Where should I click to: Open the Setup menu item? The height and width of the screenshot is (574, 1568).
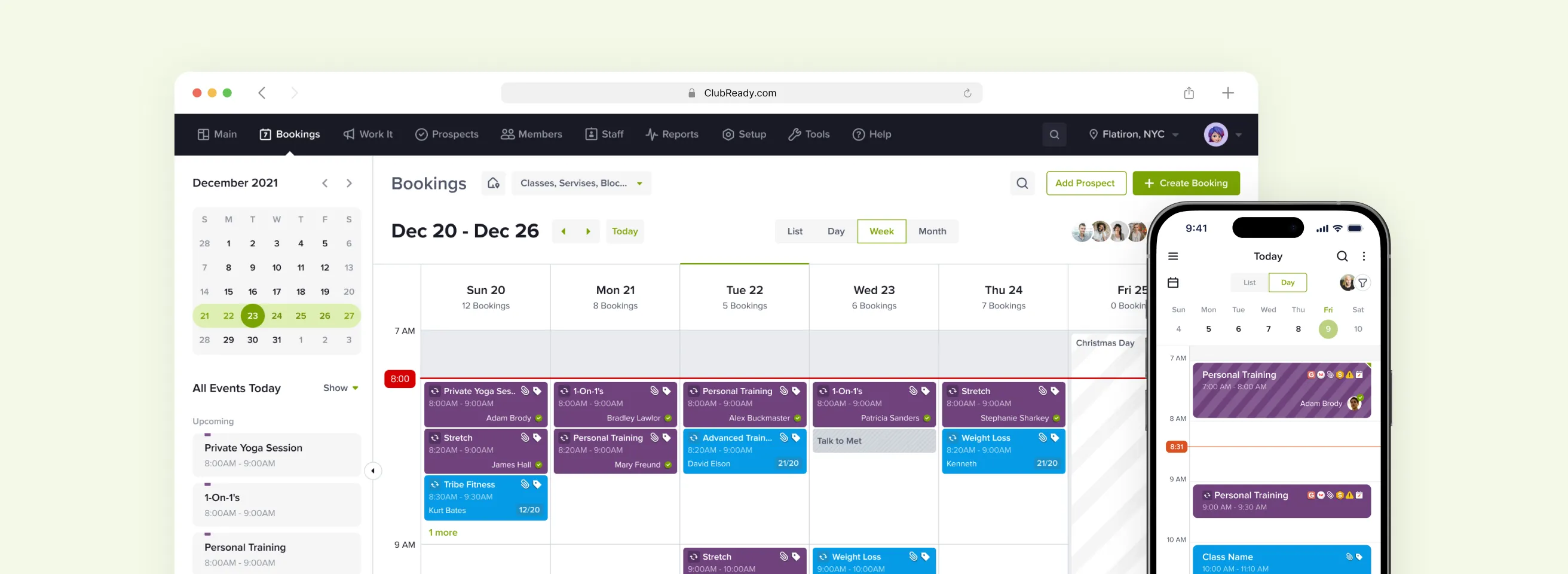coord(744,135)
